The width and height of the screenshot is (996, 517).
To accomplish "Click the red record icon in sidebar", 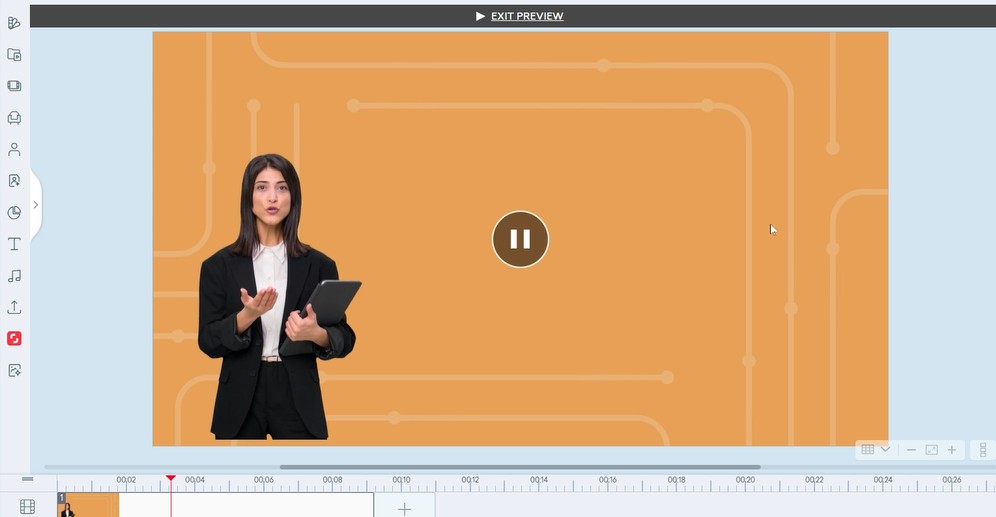I will click(x=14, y=339).
